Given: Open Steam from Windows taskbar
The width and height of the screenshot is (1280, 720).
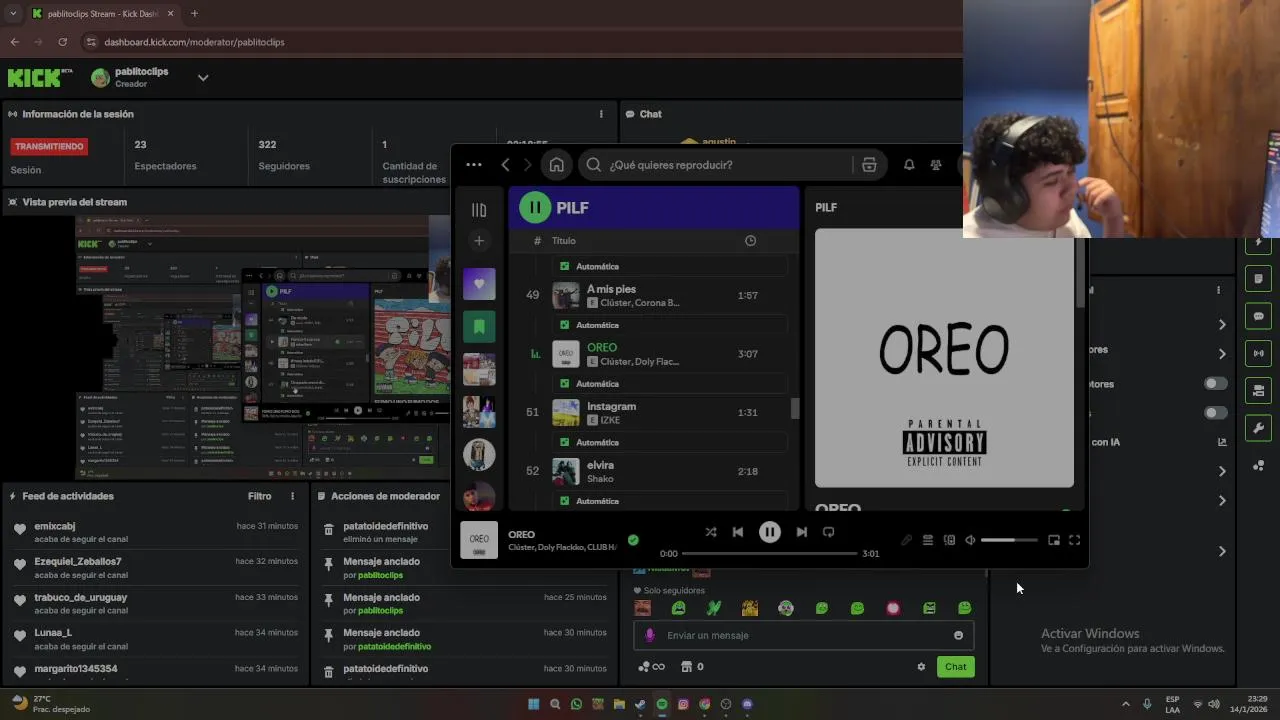Looking at the screenshot, I should click(x=640, y=704).
